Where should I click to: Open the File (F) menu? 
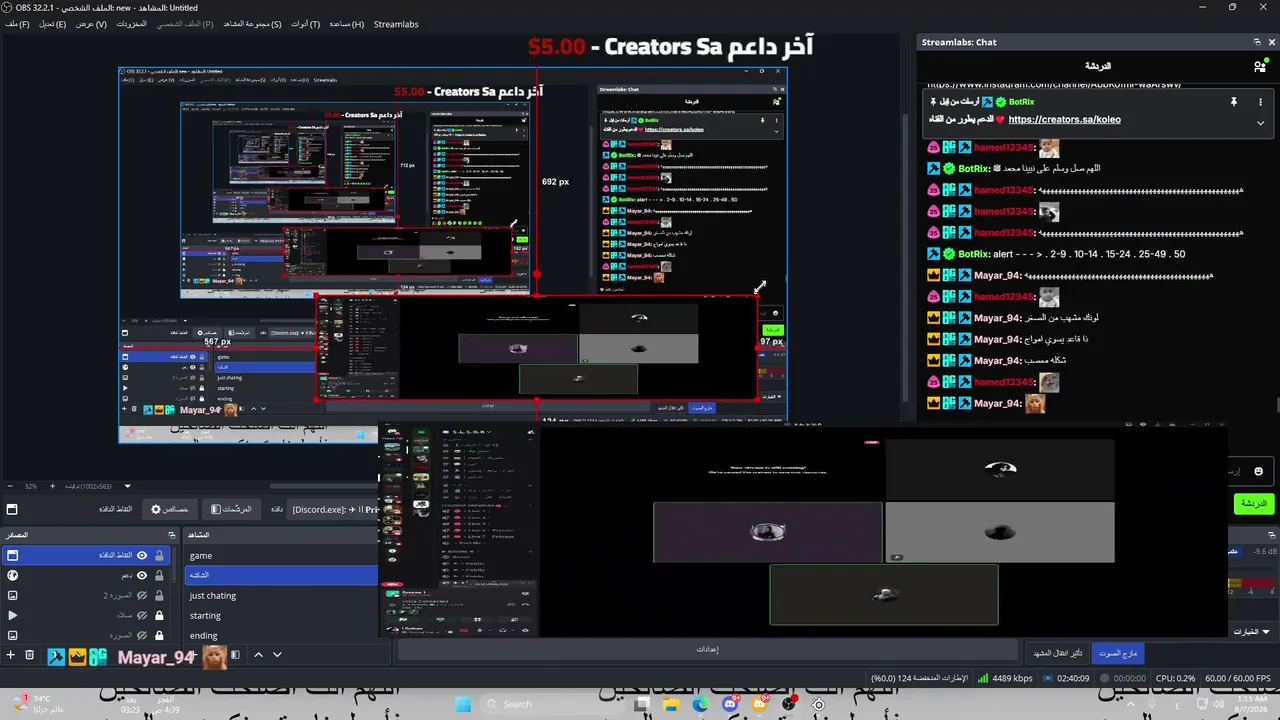point(17,24)
